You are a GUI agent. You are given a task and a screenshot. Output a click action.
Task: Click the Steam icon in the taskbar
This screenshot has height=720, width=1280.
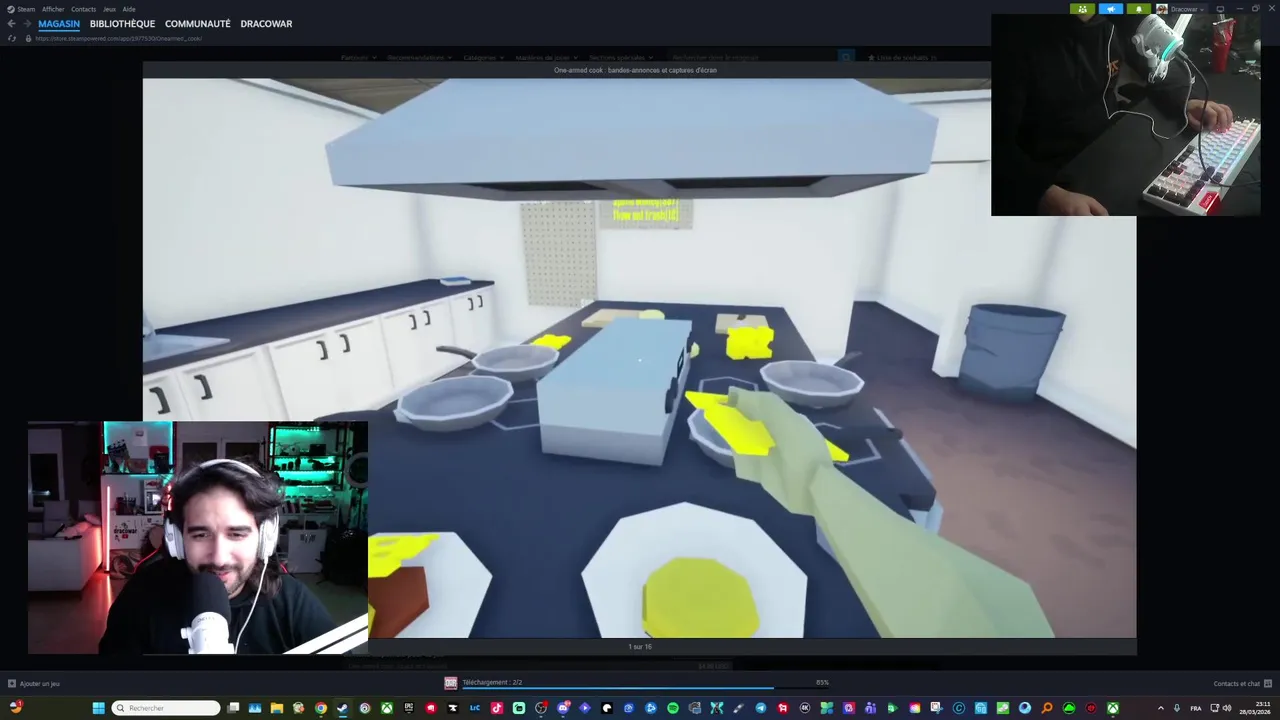click(342, 708)
